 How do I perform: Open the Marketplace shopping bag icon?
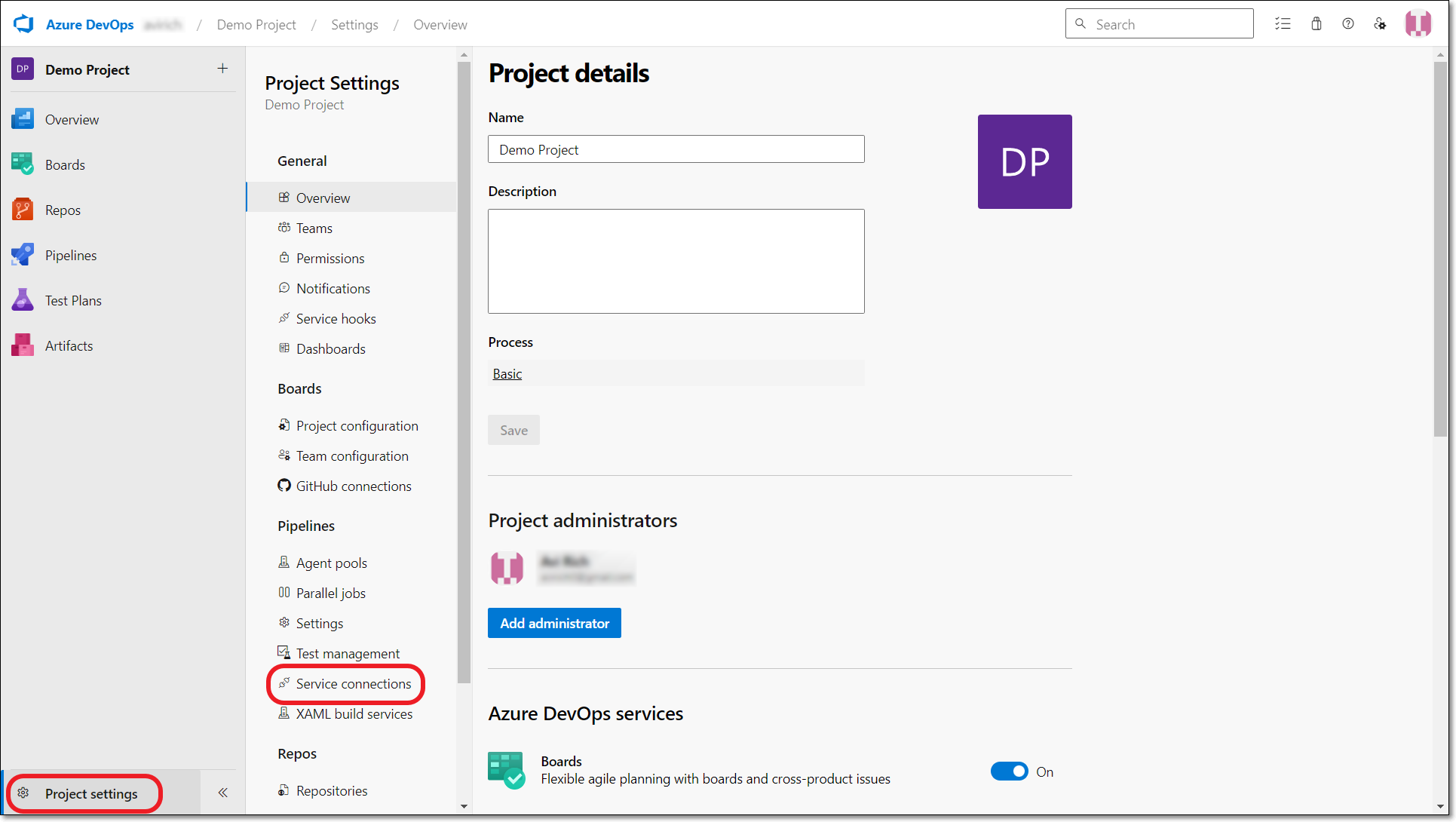point(1317,24)
